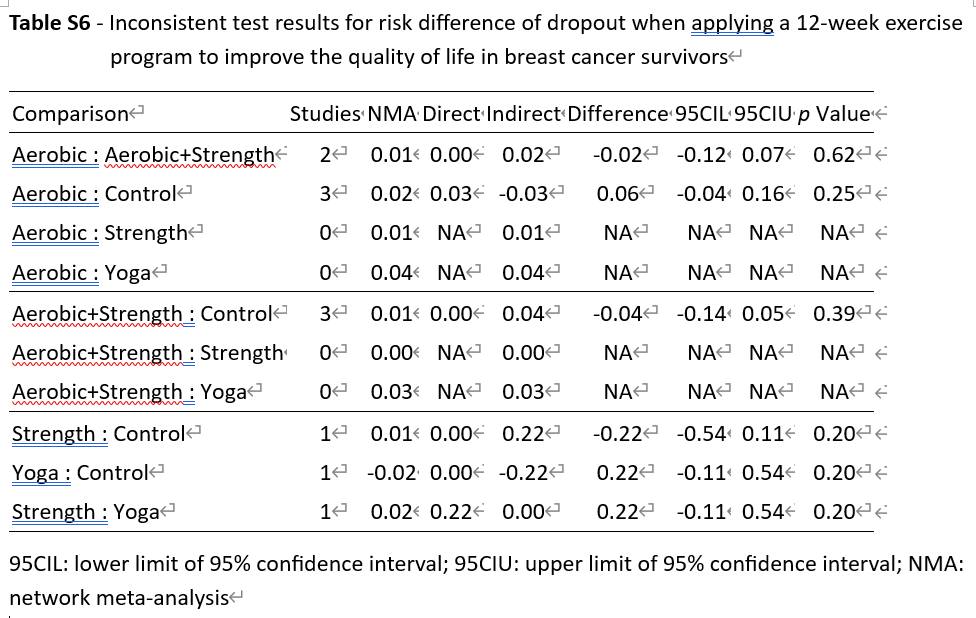The height and width of the screenshot is (618, 976).
Task: Click the p value 0.62 cell
Action: [x=833, y=155]
